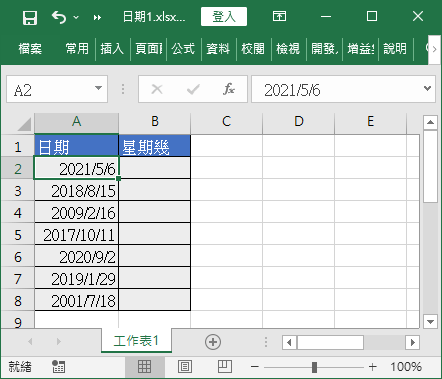The width and height of the screenshot is (442, 379).
Task: Save the workbook with the floppy disk icon
Action: 30,17
